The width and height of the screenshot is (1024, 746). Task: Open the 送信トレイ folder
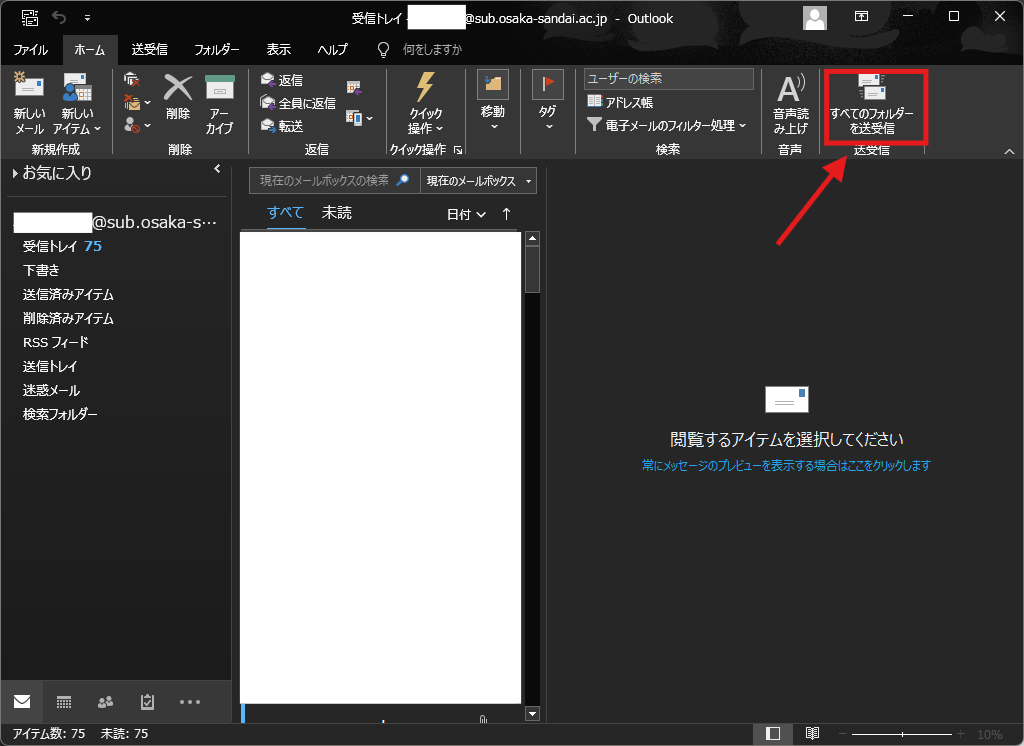click(50, 366)
